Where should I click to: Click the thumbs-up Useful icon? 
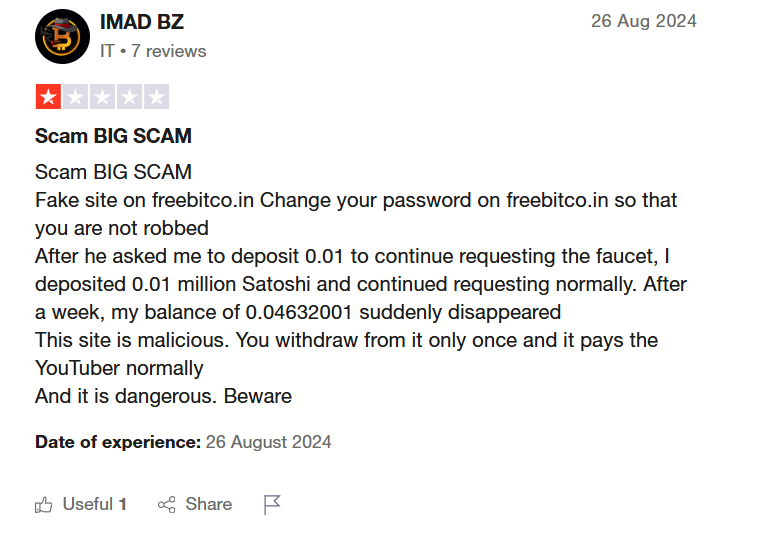pyautogui.click(x=44, y=505)
